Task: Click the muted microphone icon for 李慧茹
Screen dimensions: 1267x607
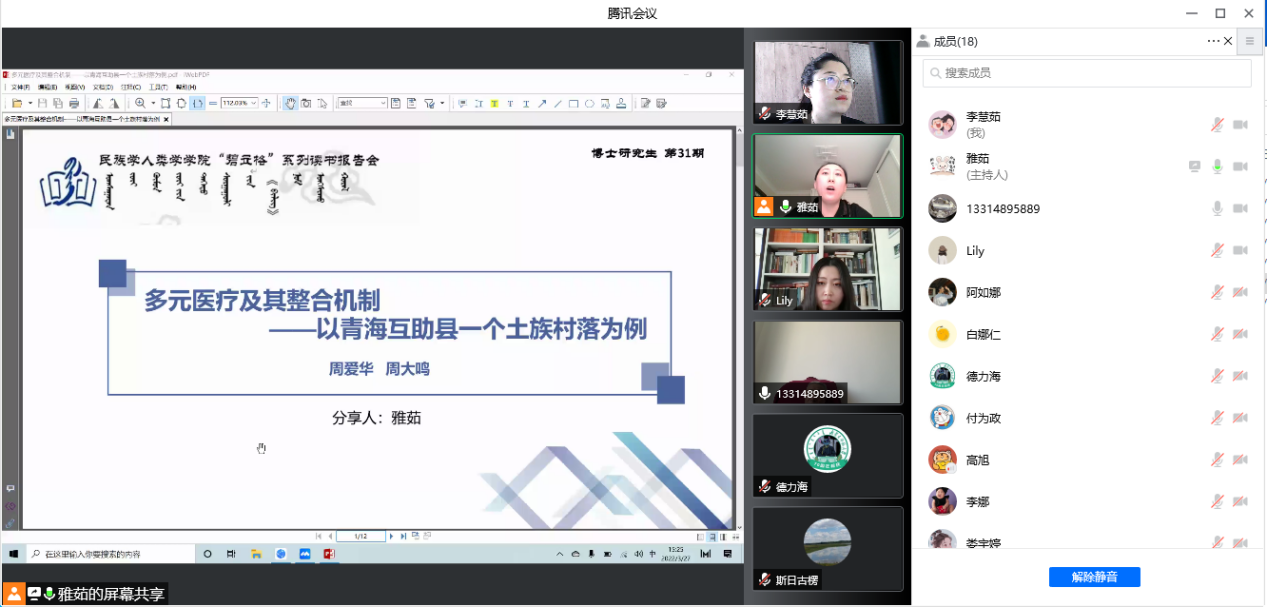Action: pos(1217,125)
